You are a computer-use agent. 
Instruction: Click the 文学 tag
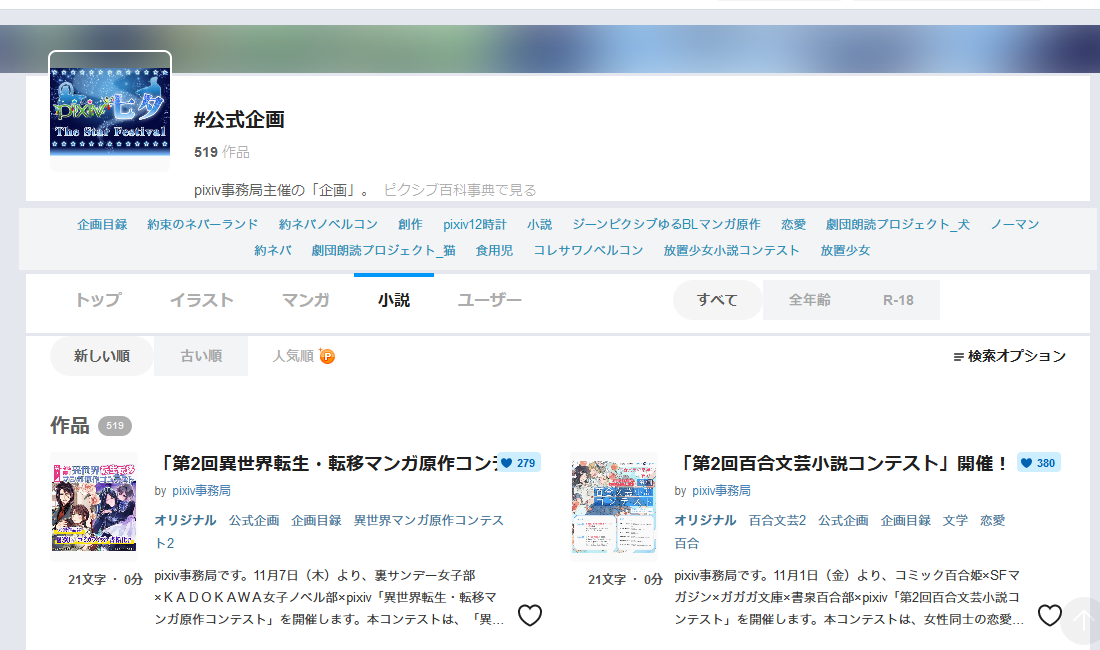tap(955, 520)
